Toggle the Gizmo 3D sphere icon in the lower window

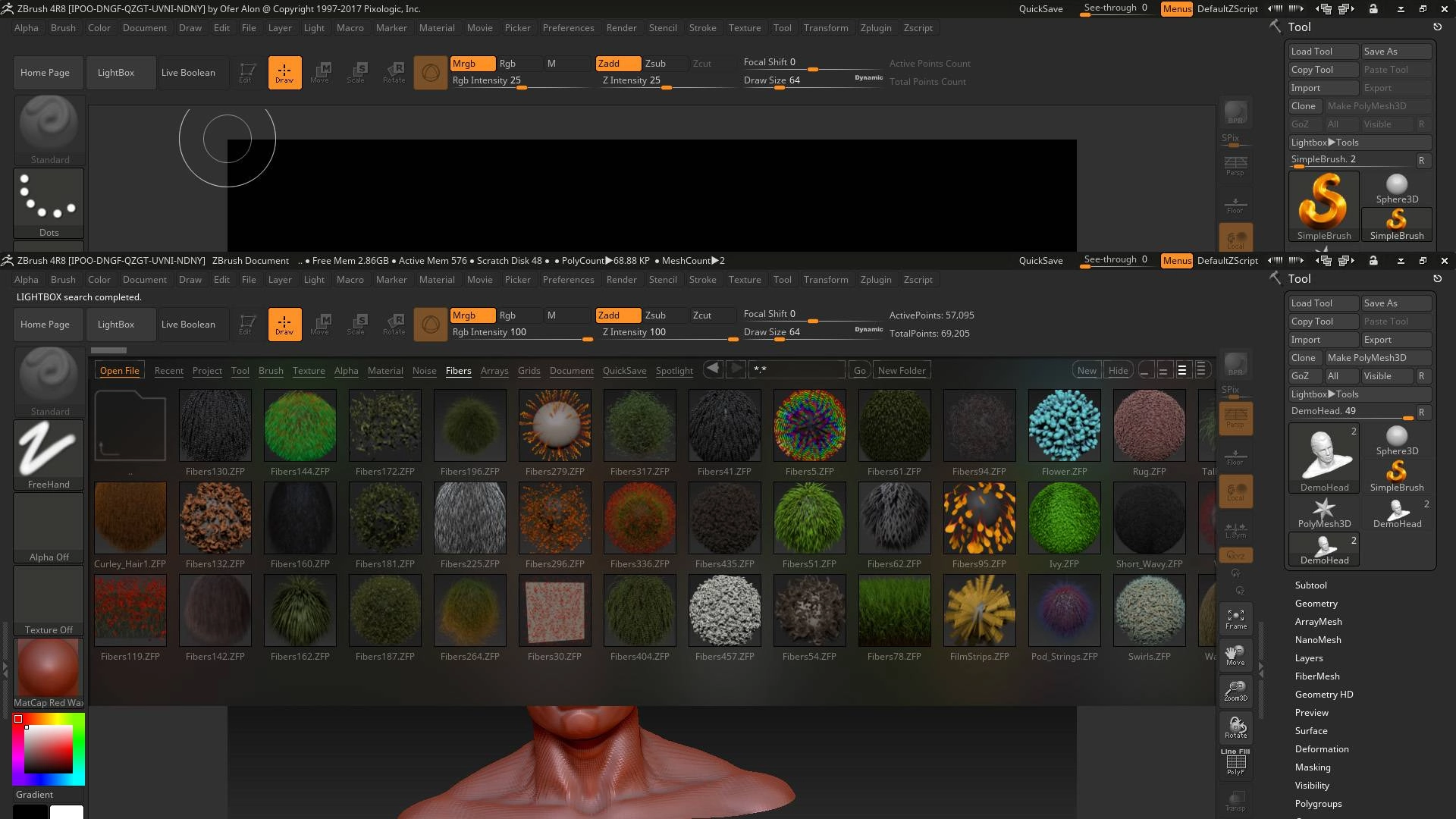click(431, 325)
